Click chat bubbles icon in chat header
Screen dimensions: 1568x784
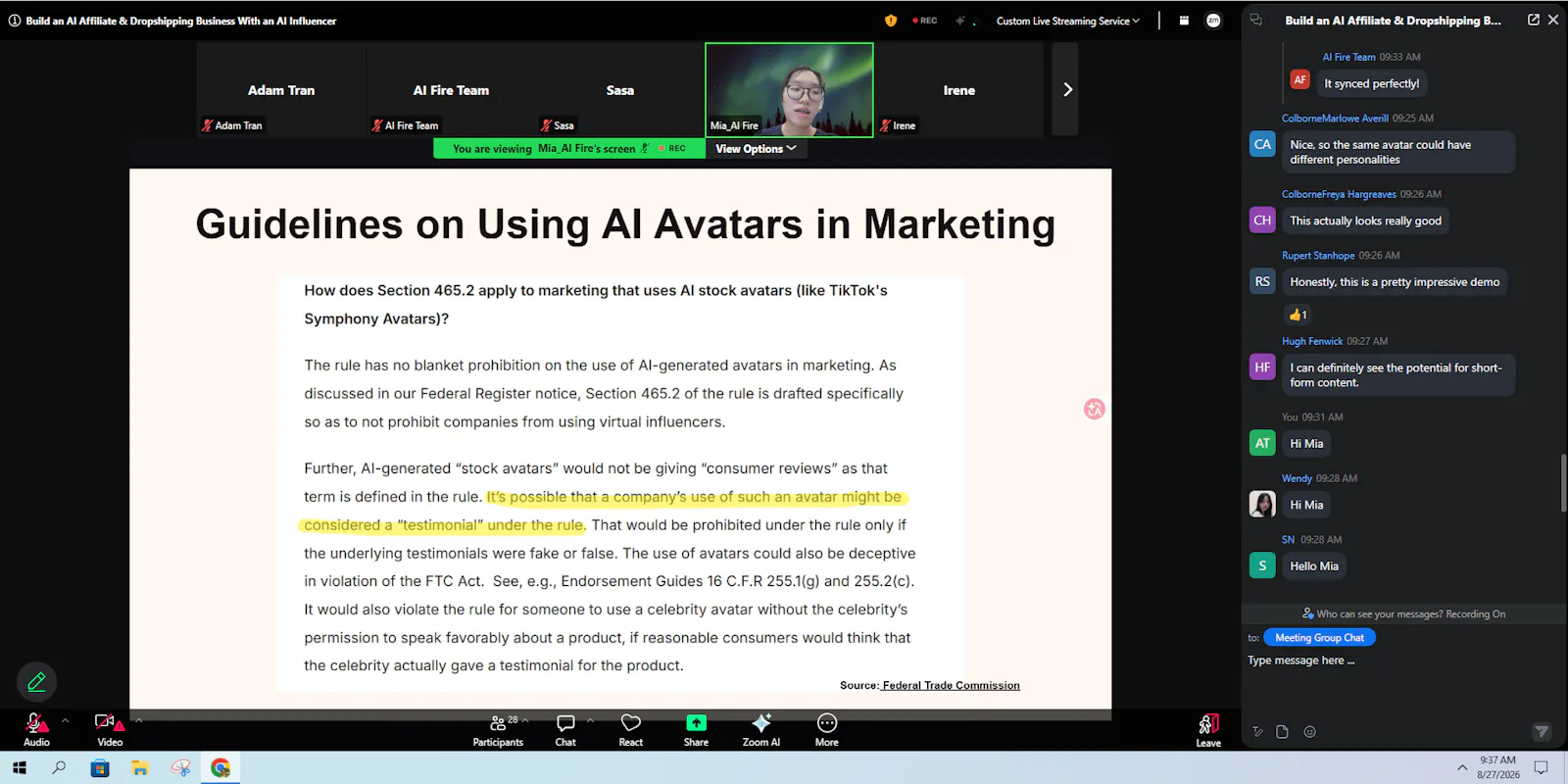click(x=1256, y=20)
